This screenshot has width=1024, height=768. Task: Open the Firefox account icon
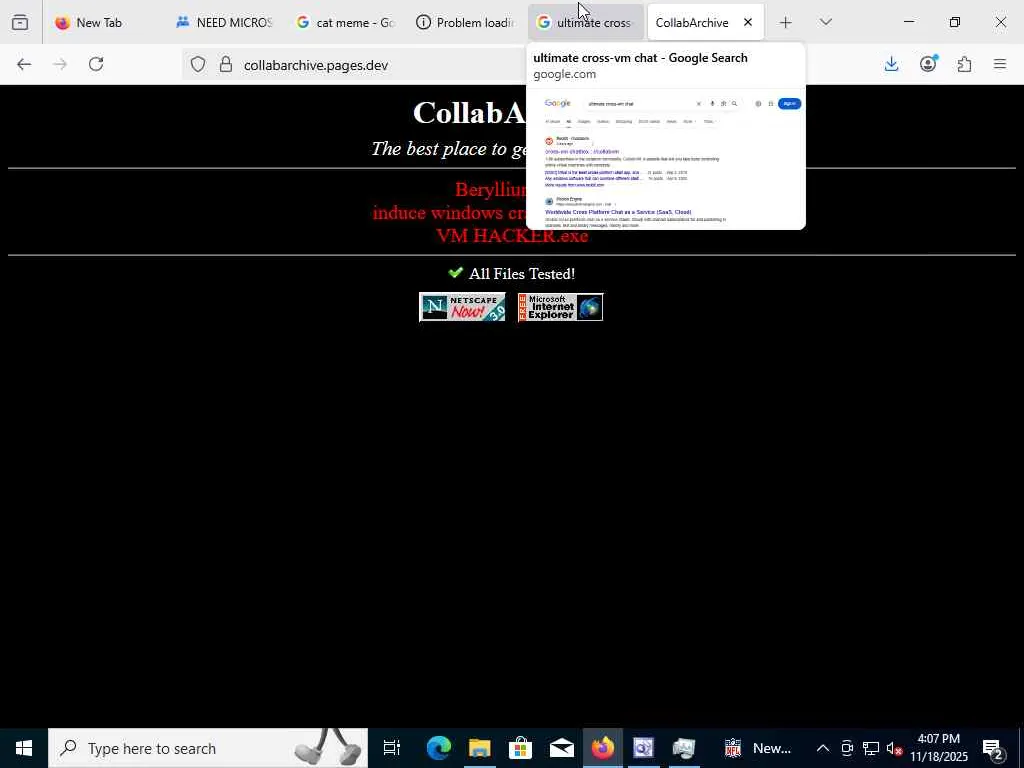928,64
